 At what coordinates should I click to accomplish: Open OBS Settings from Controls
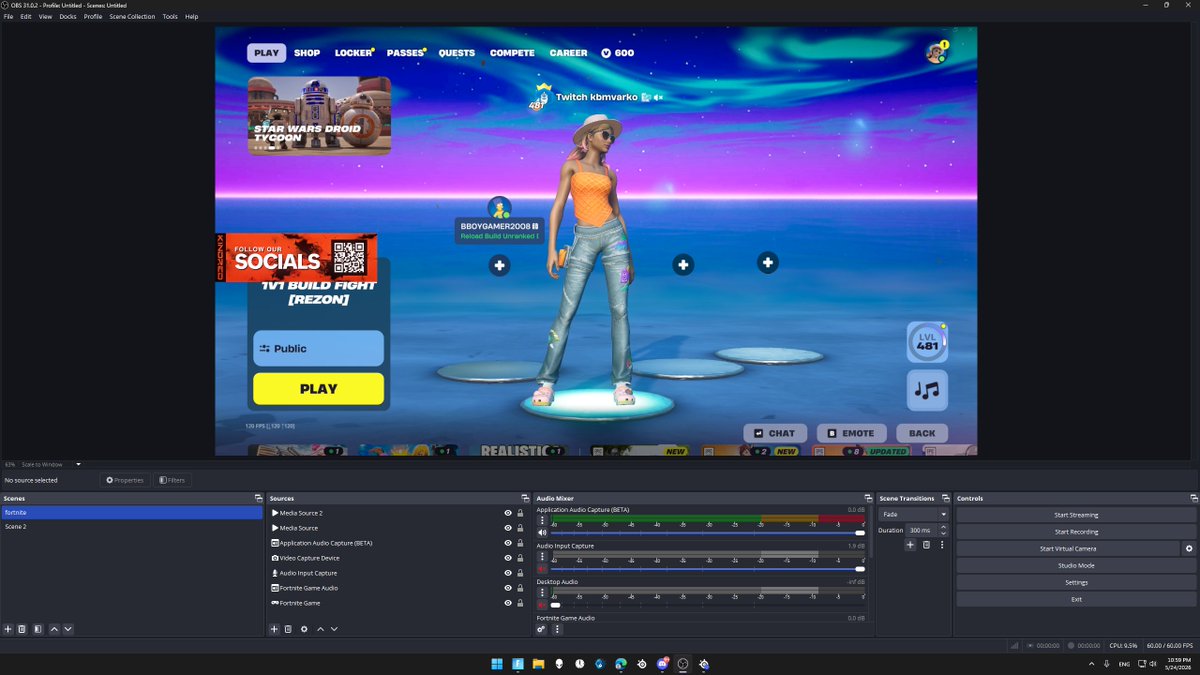(x=1076, y=582)
